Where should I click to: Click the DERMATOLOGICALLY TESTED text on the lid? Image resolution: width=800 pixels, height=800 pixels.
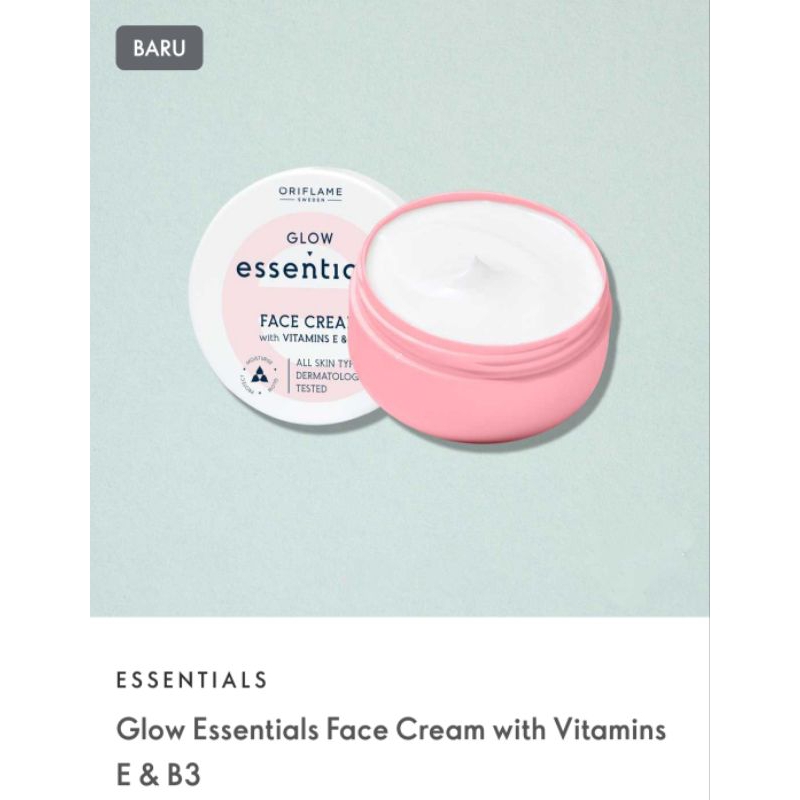[x=327, y=382]
